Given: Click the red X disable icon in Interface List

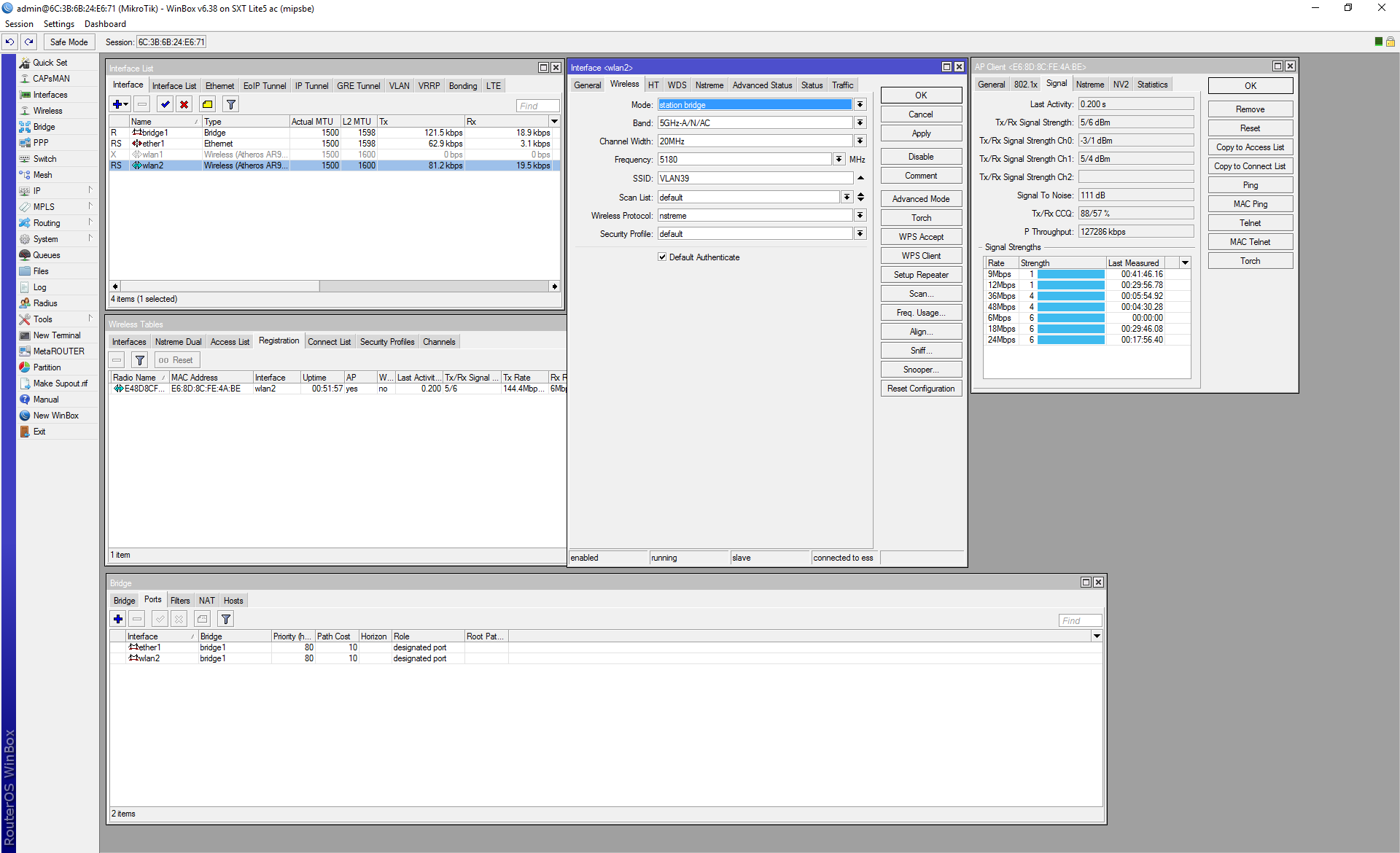Looking at the screenshot, I should pos(184,104).
